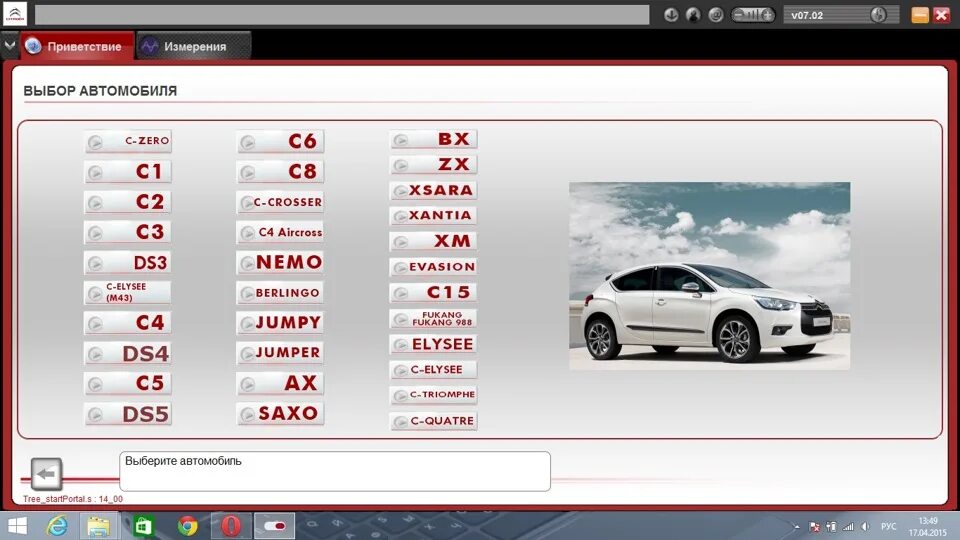Choose the C4 Aircross model
Image resolution: width=960 pixels, height=540 pixels.
[280, 232]
